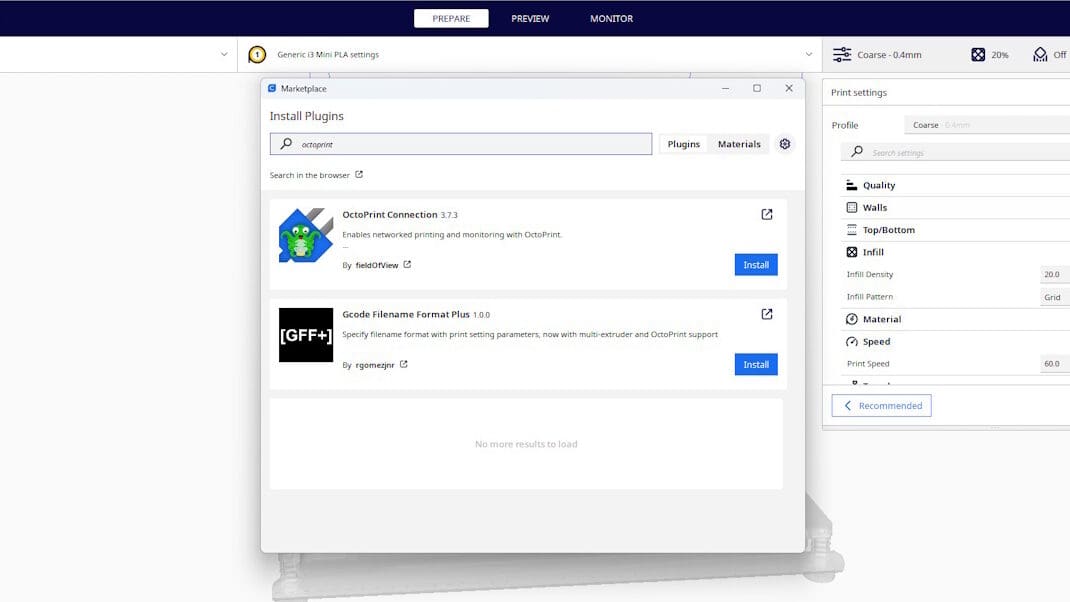Expand the printer selector chevron
This screenshot has width=1070, height=602.
coord(224,55)
